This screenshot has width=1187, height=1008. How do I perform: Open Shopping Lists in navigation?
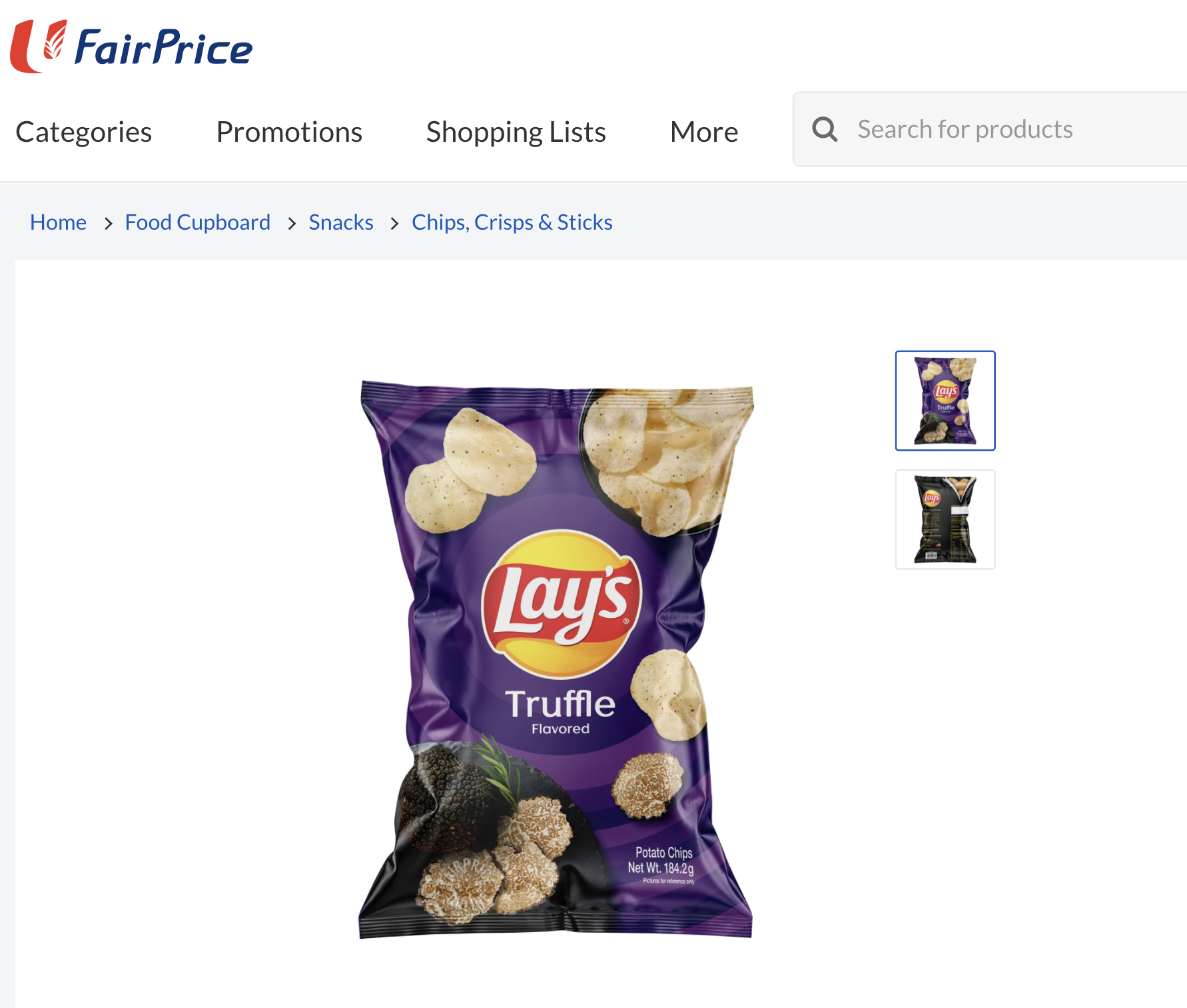pos(516,132)
